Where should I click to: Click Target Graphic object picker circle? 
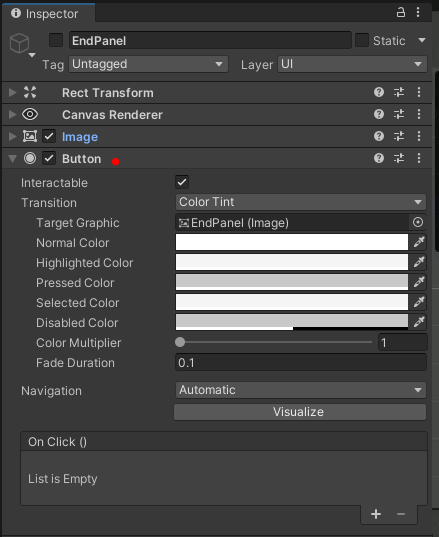coord(418,222)
